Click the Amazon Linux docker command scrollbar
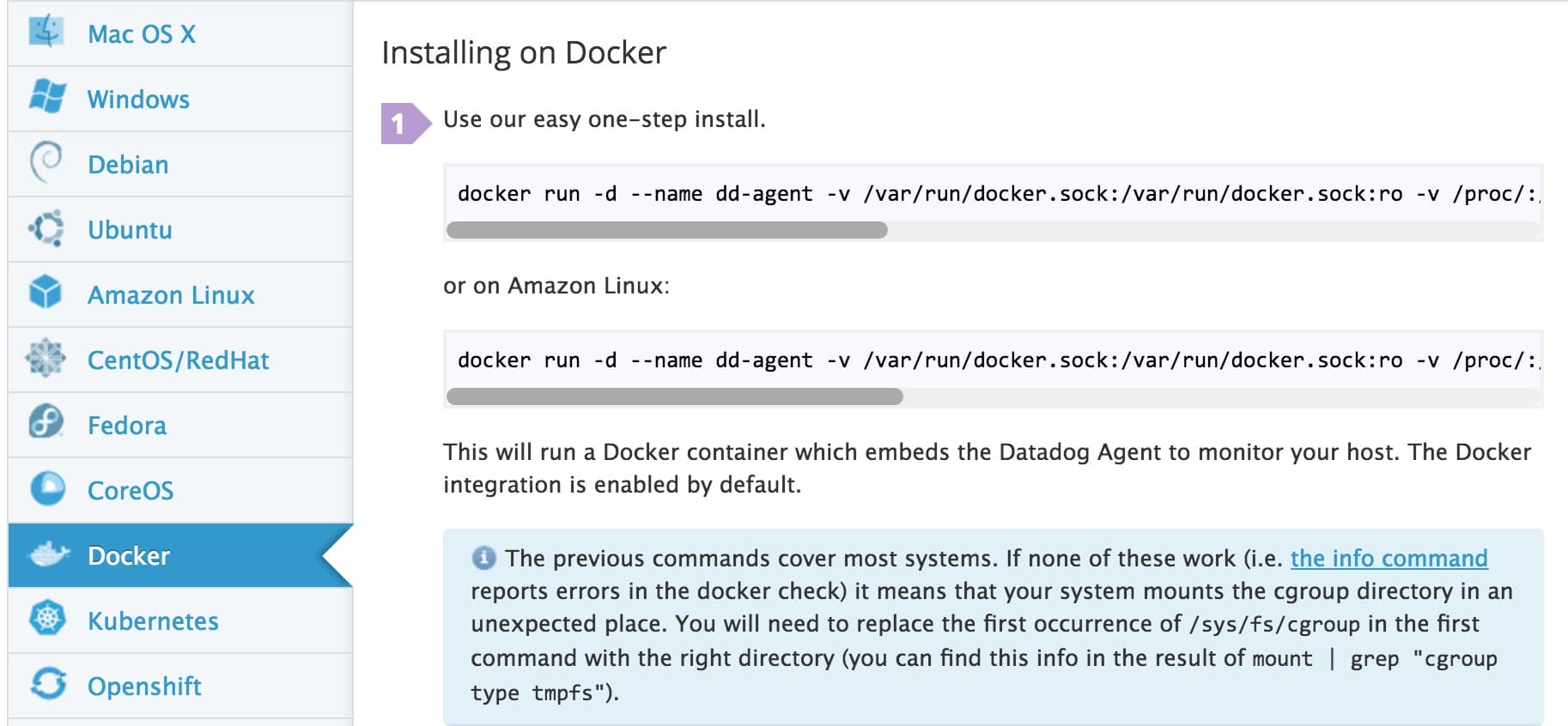This screenshot has height=726, width=1568. [675, 396]
